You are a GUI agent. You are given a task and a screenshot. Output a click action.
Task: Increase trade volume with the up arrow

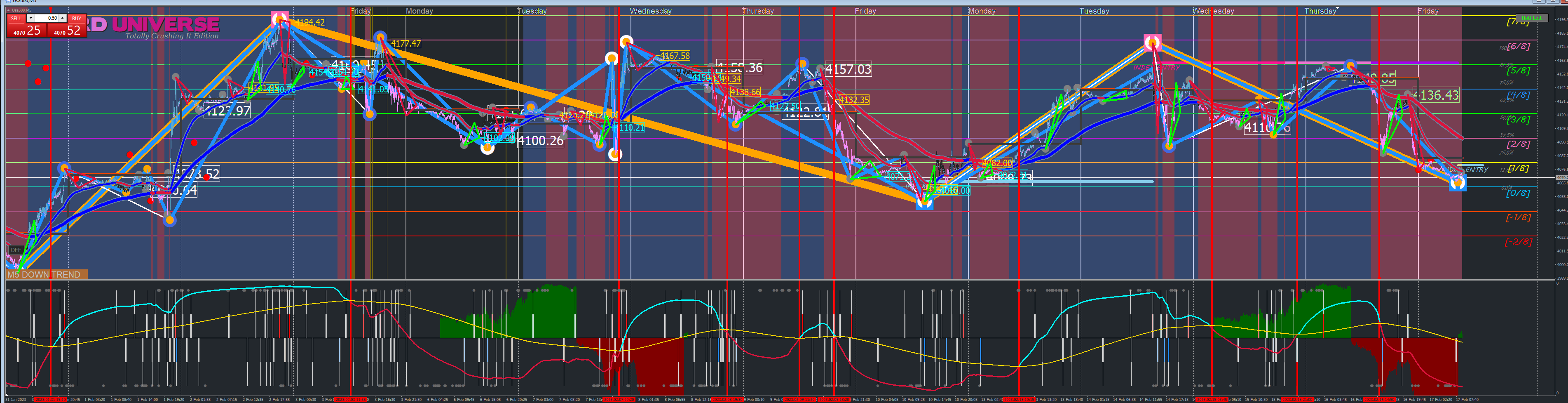63,18
